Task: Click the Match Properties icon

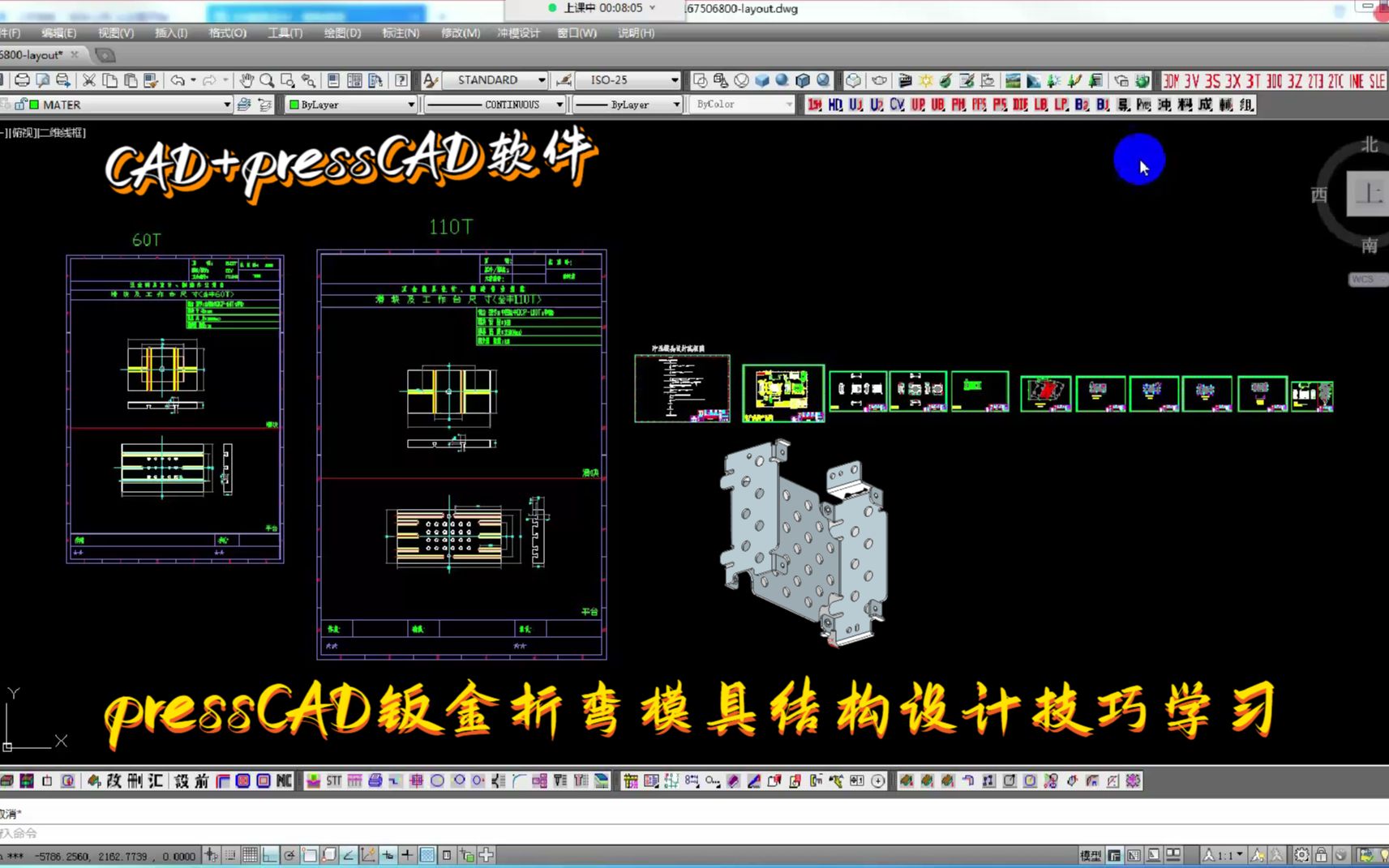Action: [151, 80]
